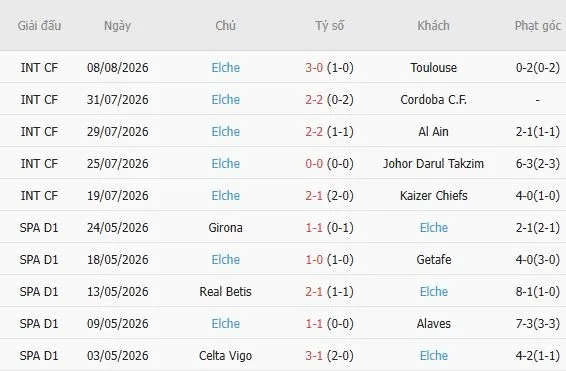This screenshot has width=566, height=371.
Task: Select Getafe away team
Action: pos(434,259)
